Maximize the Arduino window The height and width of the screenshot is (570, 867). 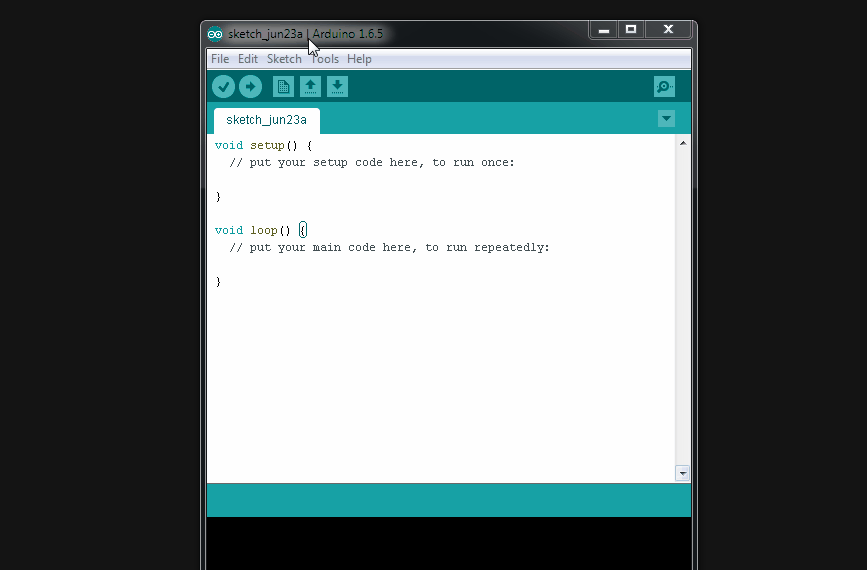coord(631,30)
